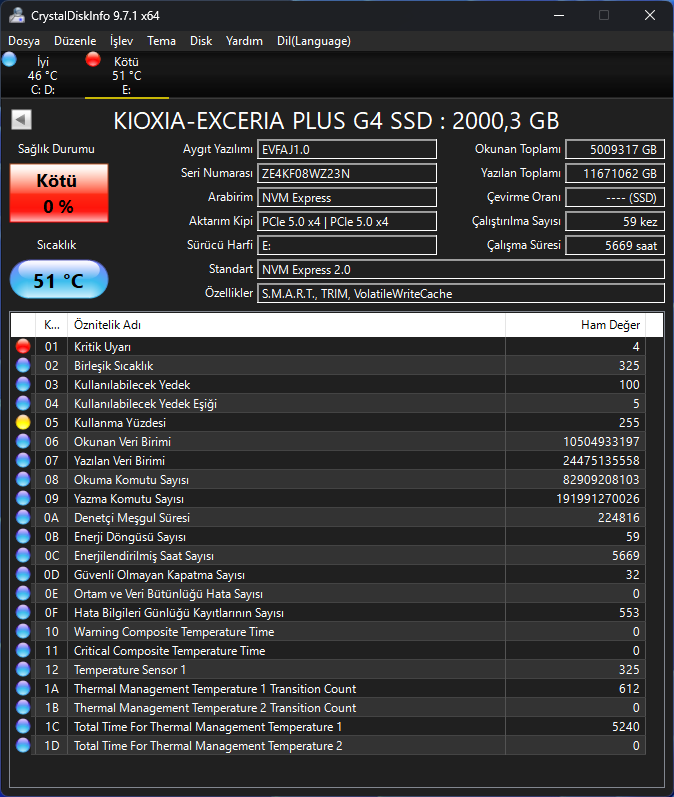Switch to the İyi 46 °C C: D: disk tab
674x797 pixels.
click(x=43, y=75)
